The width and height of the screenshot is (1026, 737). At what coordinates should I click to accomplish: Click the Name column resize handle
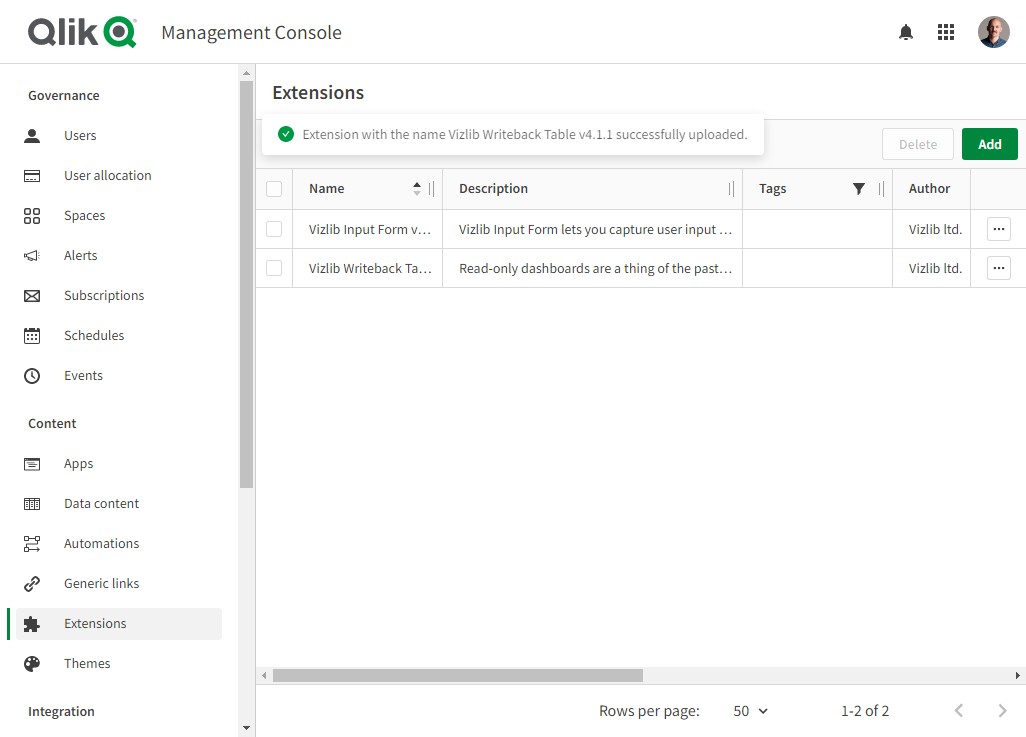[431, 189]
